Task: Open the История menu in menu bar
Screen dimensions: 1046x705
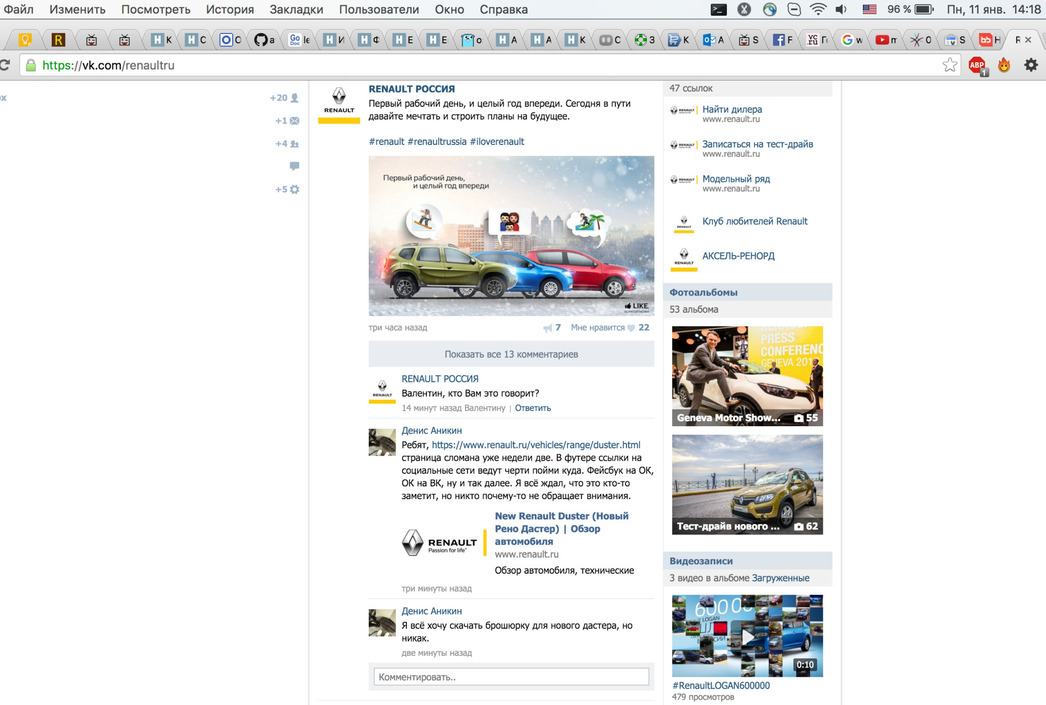Action: click(x=230, y=9)
